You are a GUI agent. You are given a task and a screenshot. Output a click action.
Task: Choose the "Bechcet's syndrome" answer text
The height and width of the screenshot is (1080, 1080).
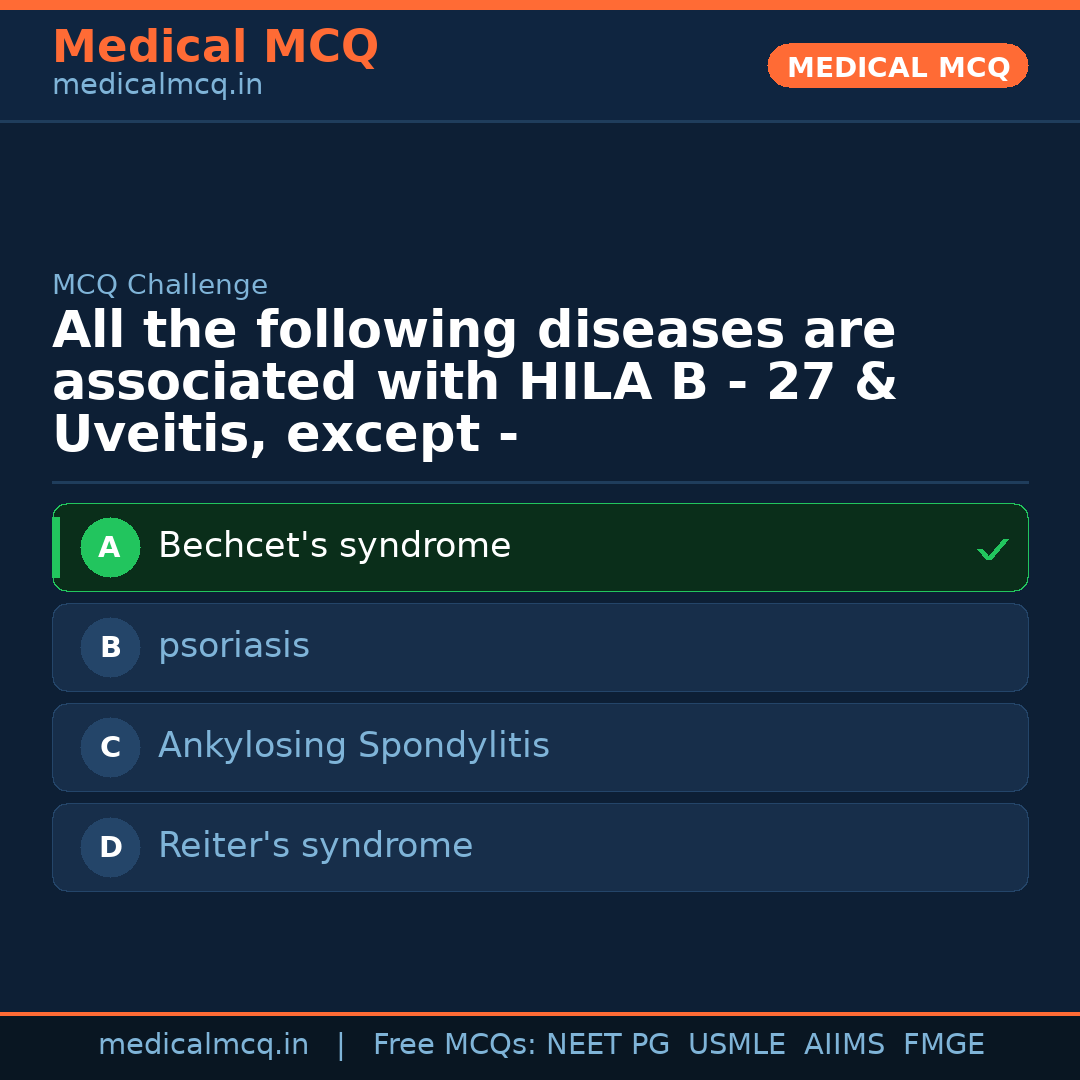point(334,546)
